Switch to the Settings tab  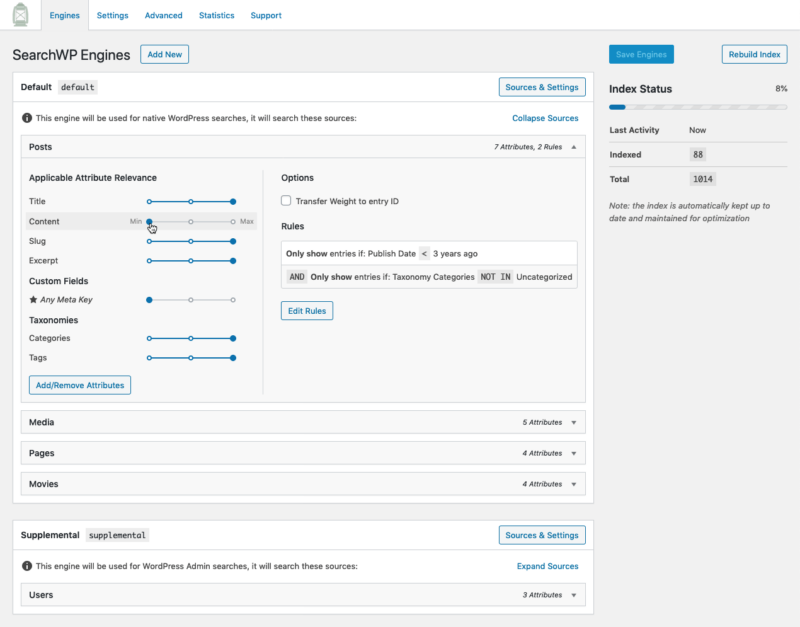point(112,15)
